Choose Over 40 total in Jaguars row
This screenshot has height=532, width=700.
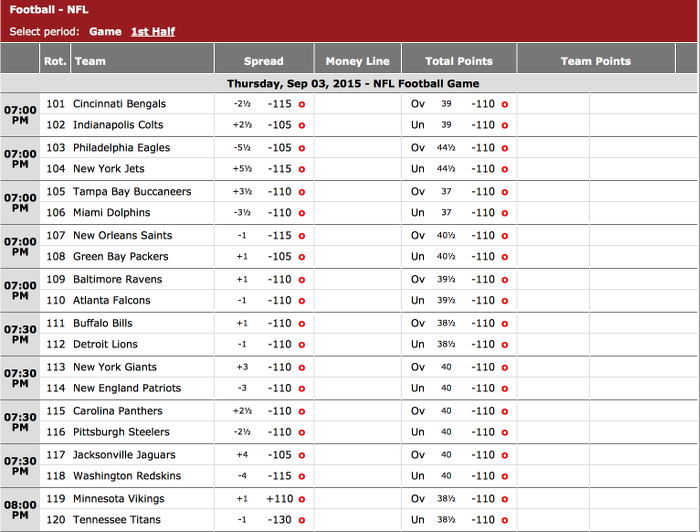(504, 455)
